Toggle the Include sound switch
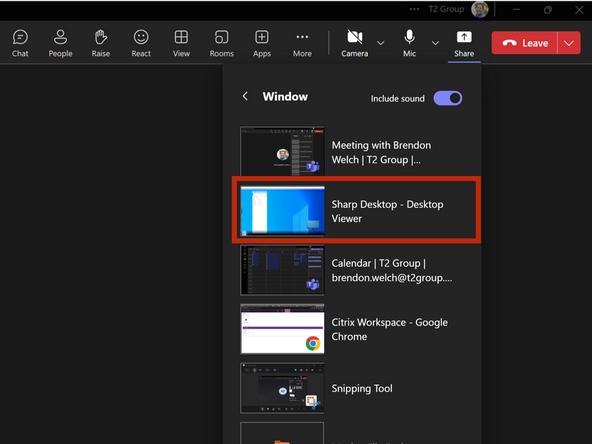Screen dimensions: 592x444 [x=448, y=98]
